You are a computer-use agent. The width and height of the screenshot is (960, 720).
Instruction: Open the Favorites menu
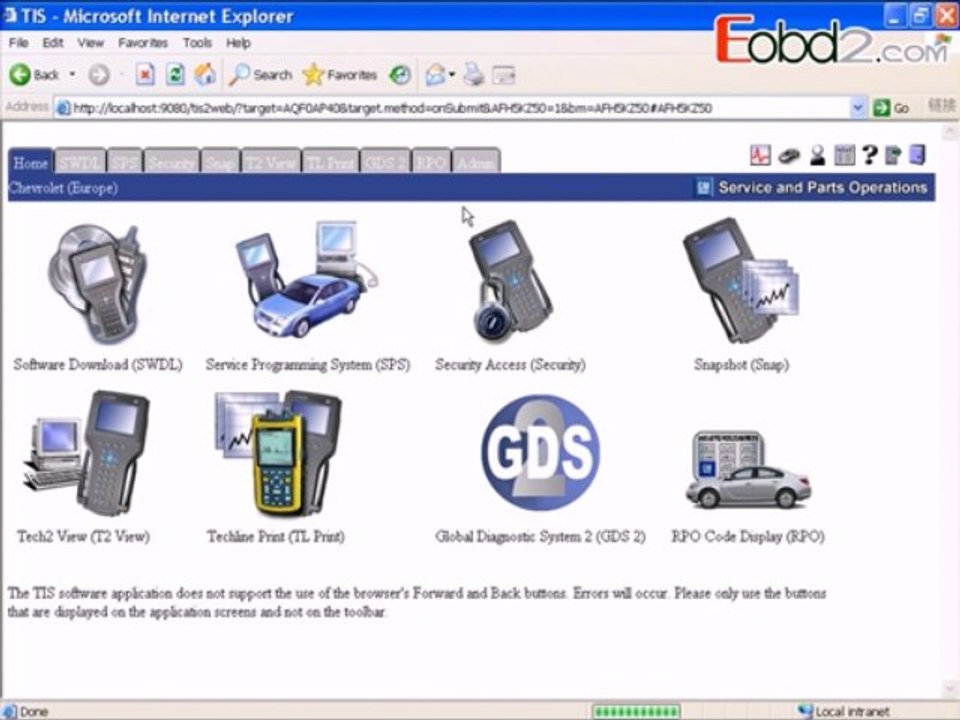143,43
